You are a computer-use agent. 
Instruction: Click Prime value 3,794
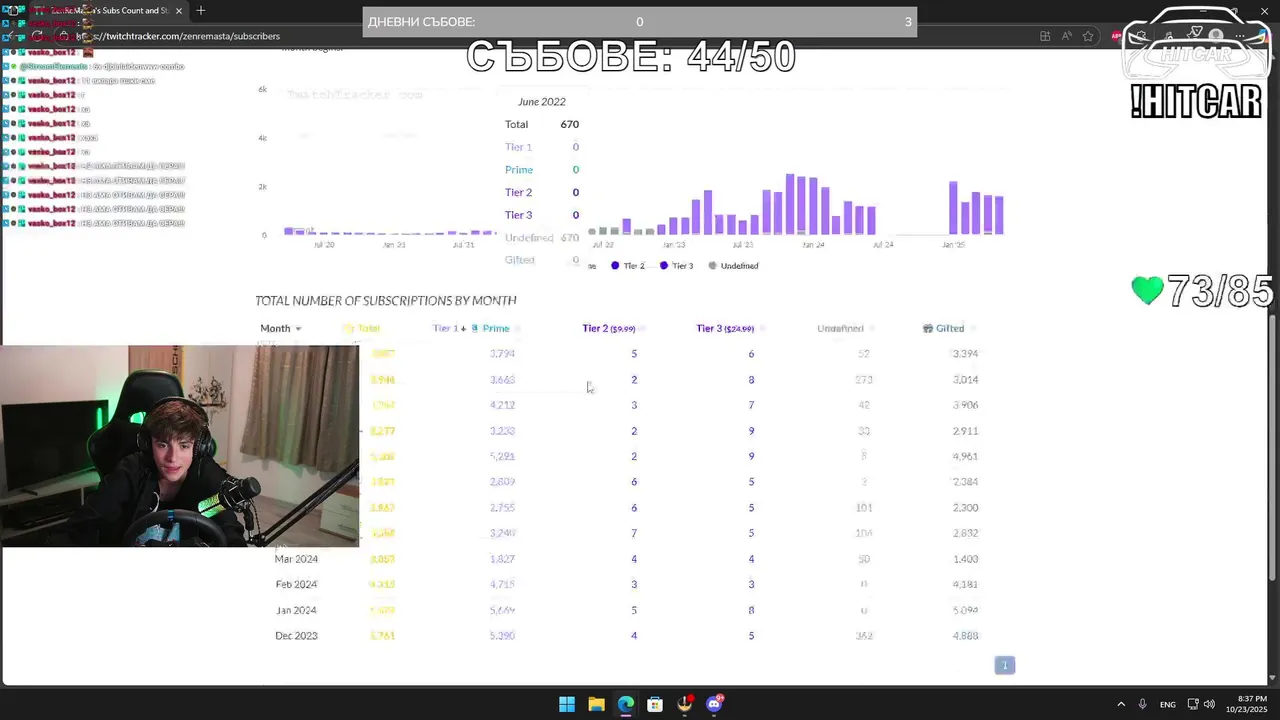tap(502, 354)
